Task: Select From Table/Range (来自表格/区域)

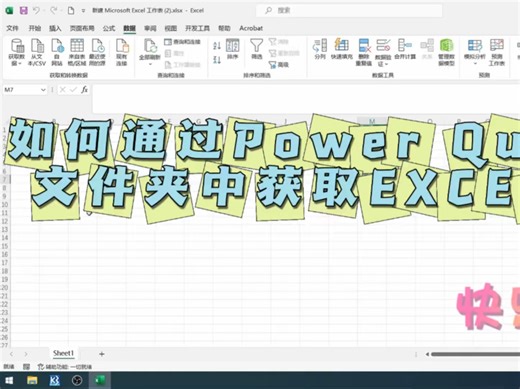Action: 77,52
